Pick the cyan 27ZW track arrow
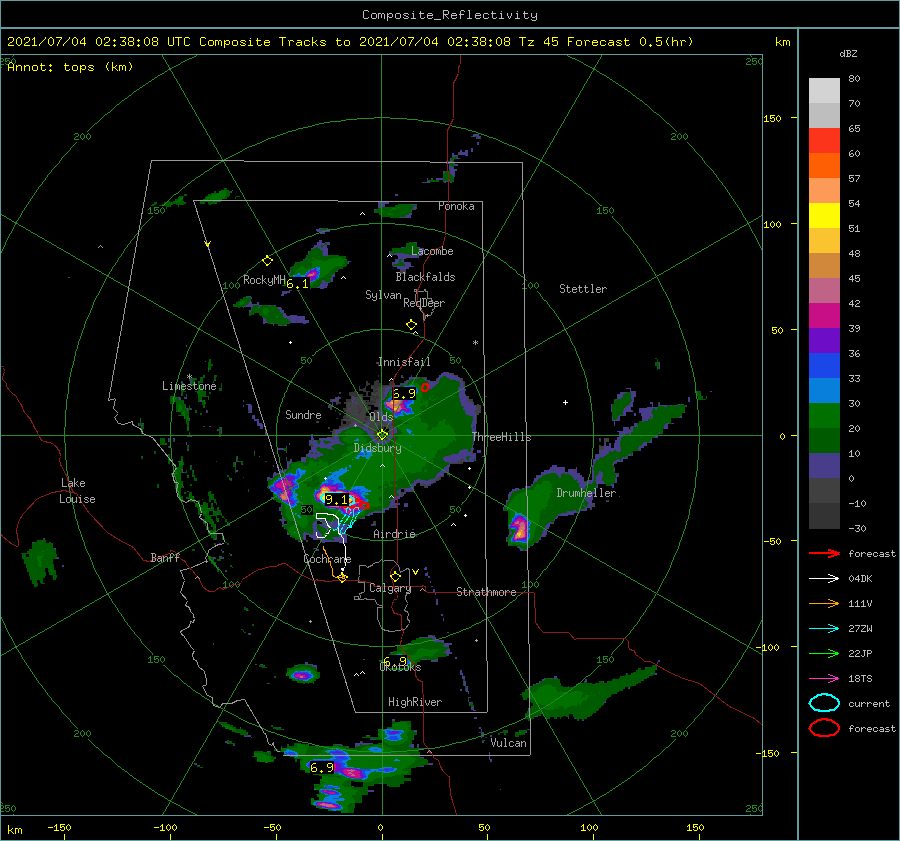 tap(824, 629)
